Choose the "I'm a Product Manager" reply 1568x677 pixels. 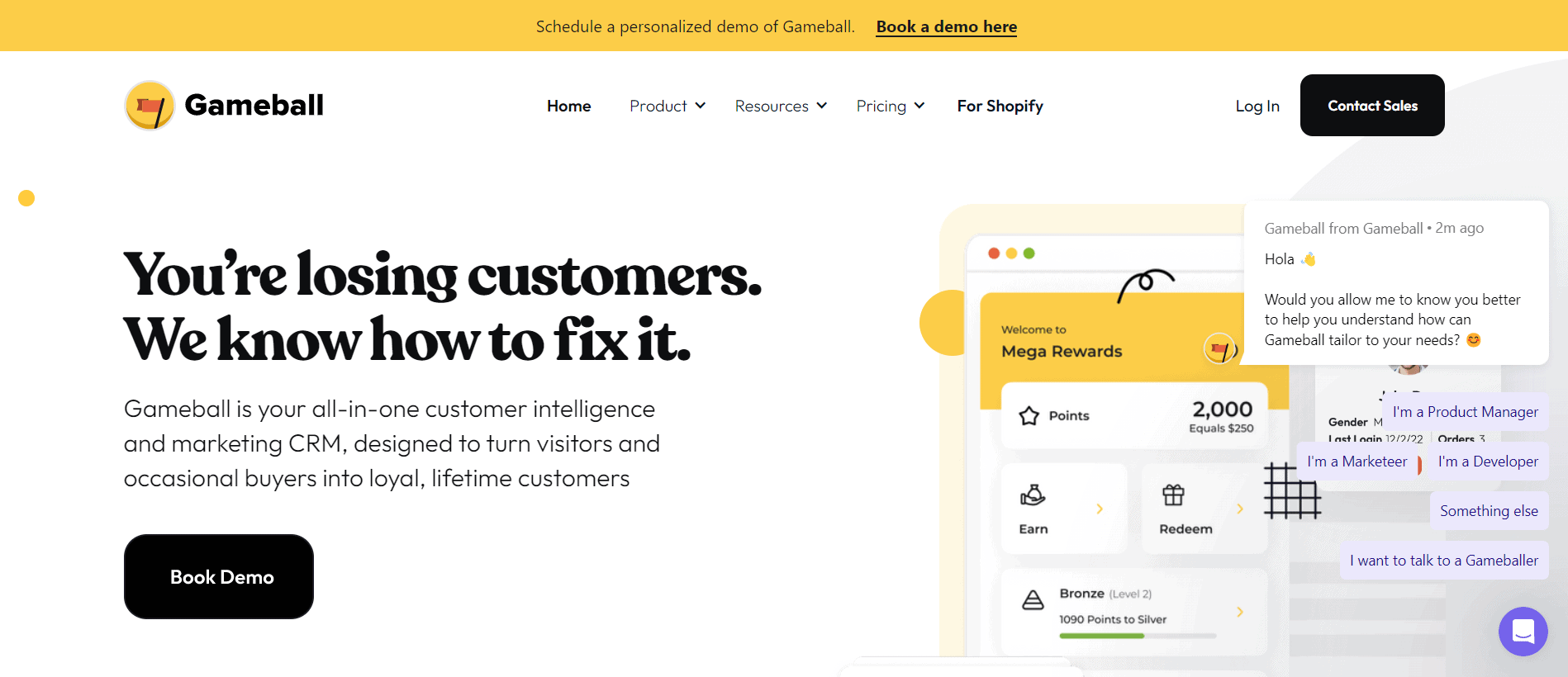point(1465,412)
